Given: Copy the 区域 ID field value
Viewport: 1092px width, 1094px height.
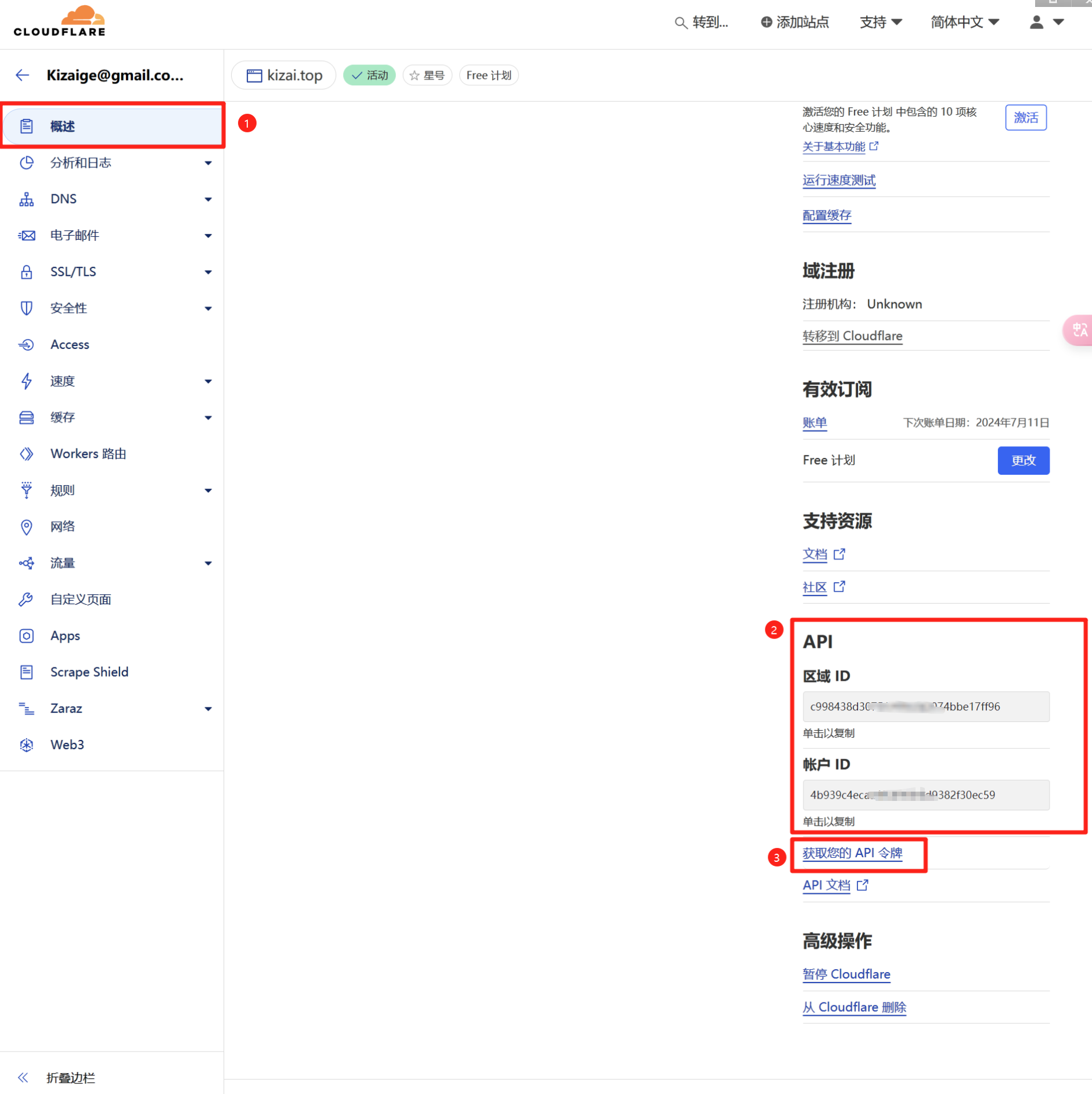Looking at the screenshot, I should click(926, 706).
